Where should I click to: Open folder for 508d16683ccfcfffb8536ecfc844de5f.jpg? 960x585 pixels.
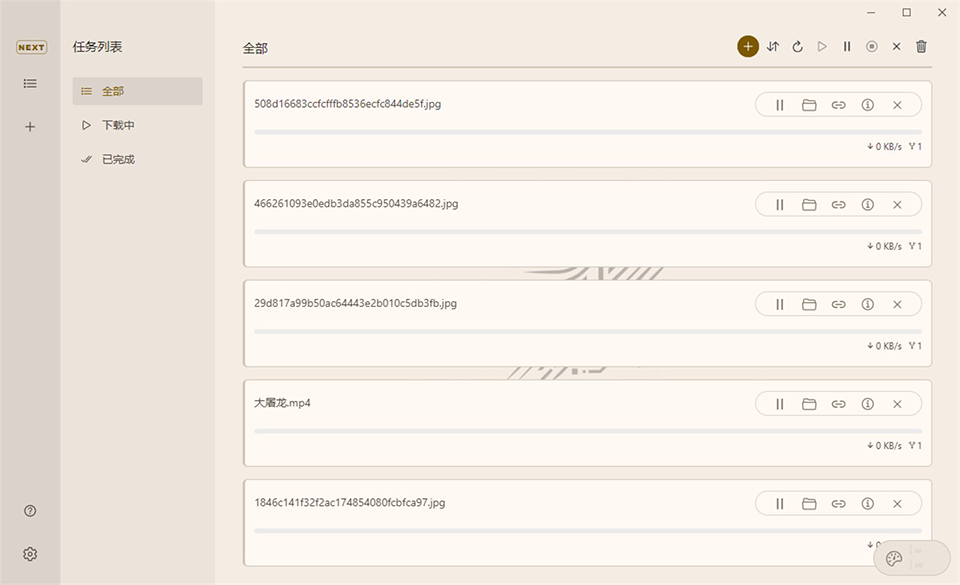[x=809, y=105]
